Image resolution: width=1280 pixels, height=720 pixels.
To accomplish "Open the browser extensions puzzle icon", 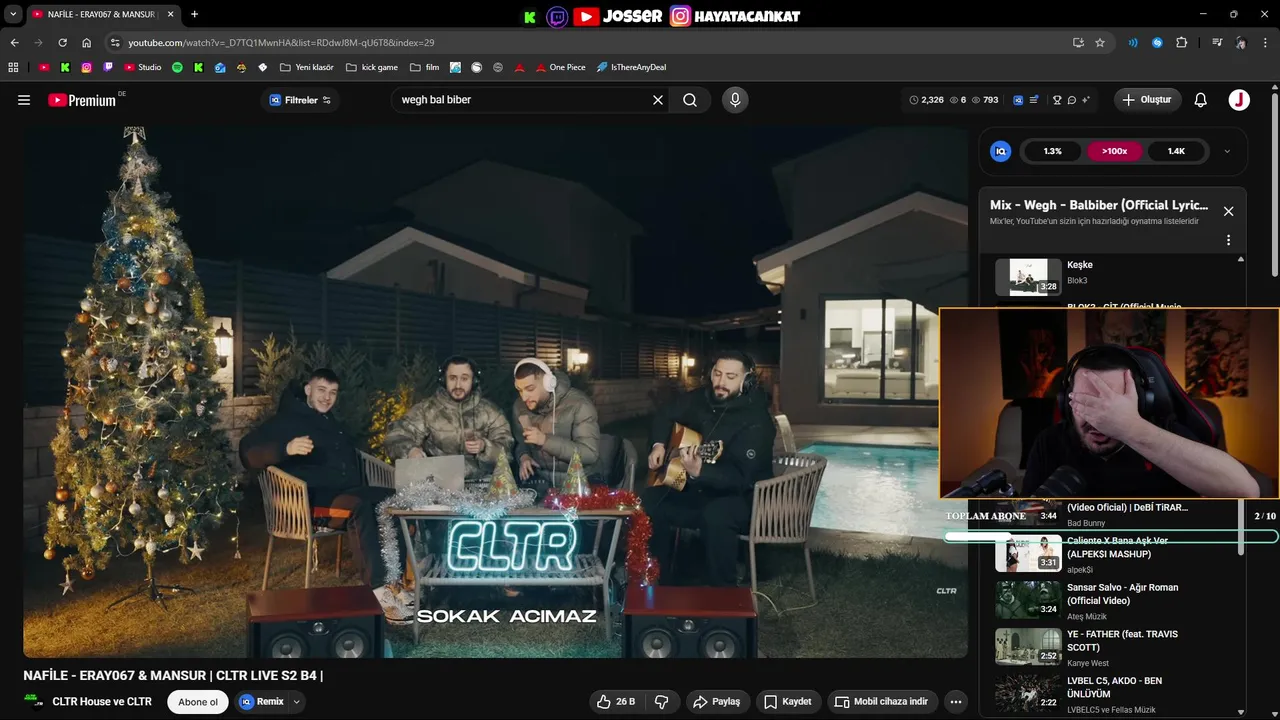I will pyautogui.click(x=1182, y=43).
